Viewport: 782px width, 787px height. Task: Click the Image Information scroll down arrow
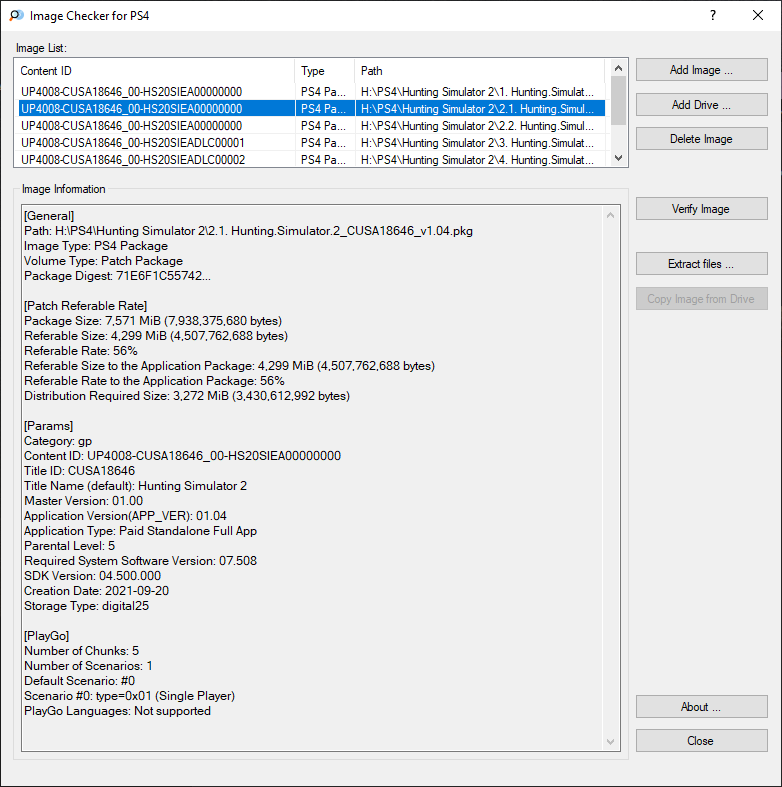(610, 741)
